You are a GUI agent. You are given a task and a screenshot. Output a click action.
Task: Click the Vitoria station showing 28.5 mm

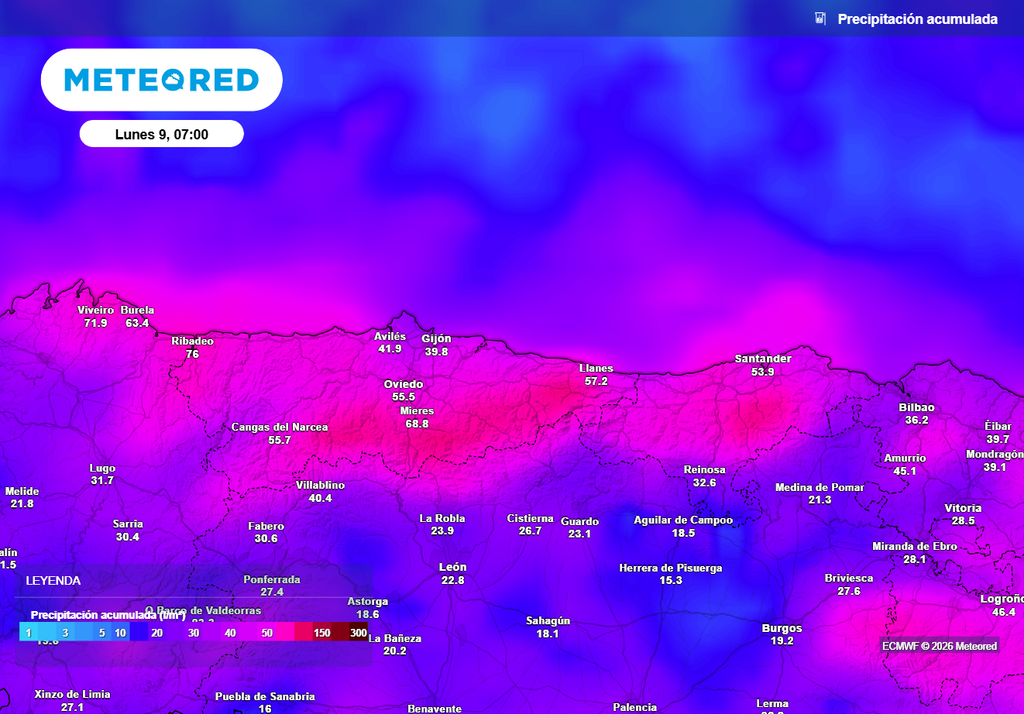coord(962,513)
